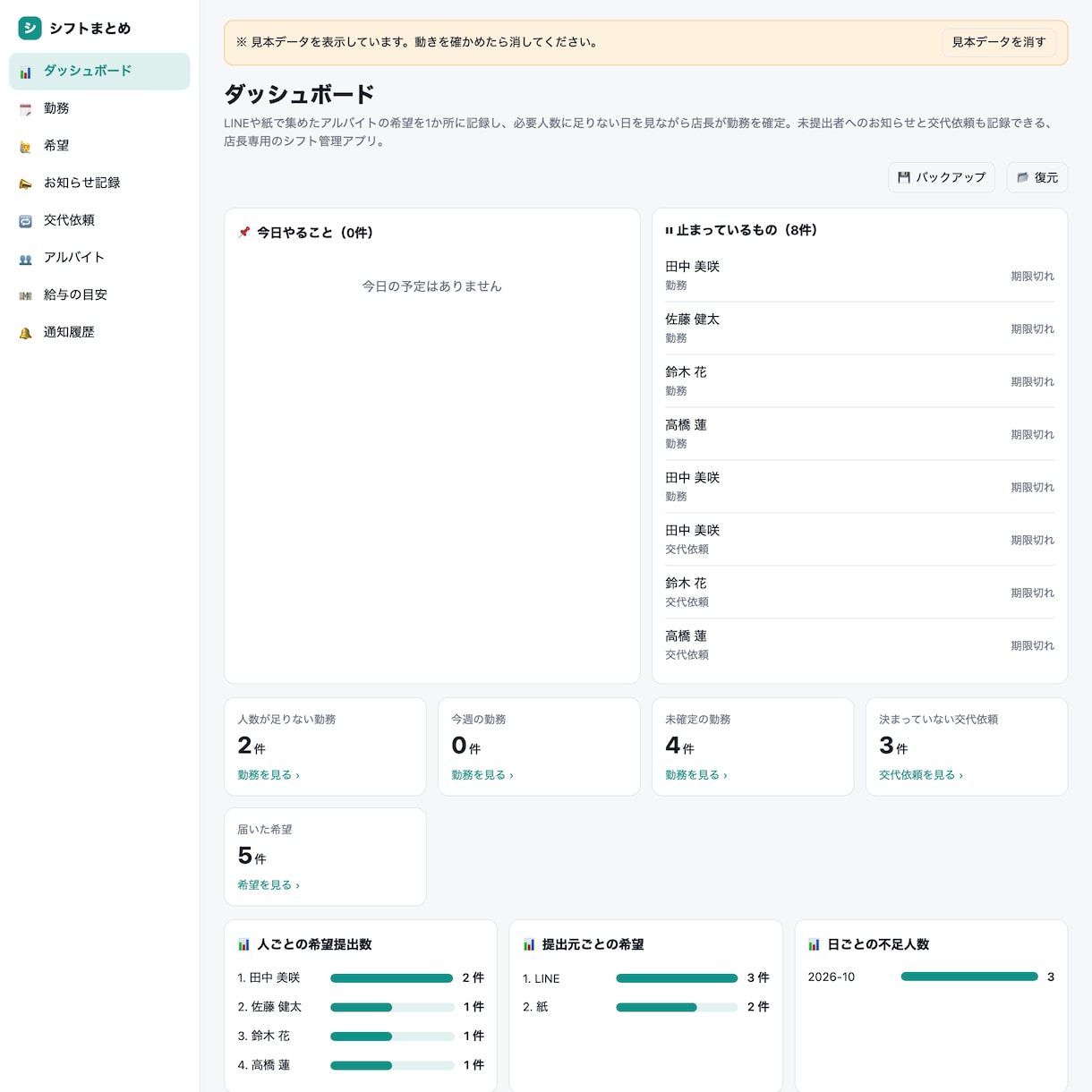Click the 交代依頼 swap icon in sidebar
1092x1092 pixels.
click(x=26, y=221)
